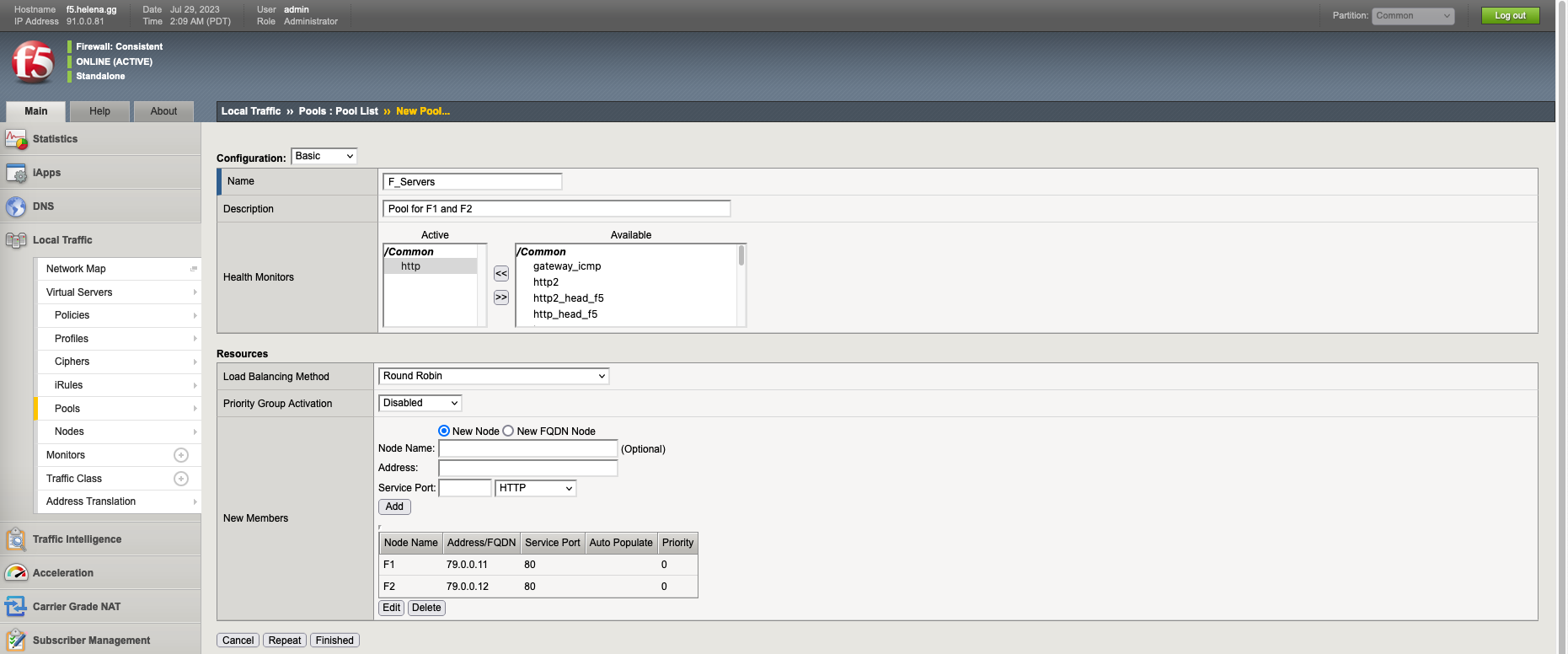
Task: Switch to the Help tab
Action: (99, 111)
